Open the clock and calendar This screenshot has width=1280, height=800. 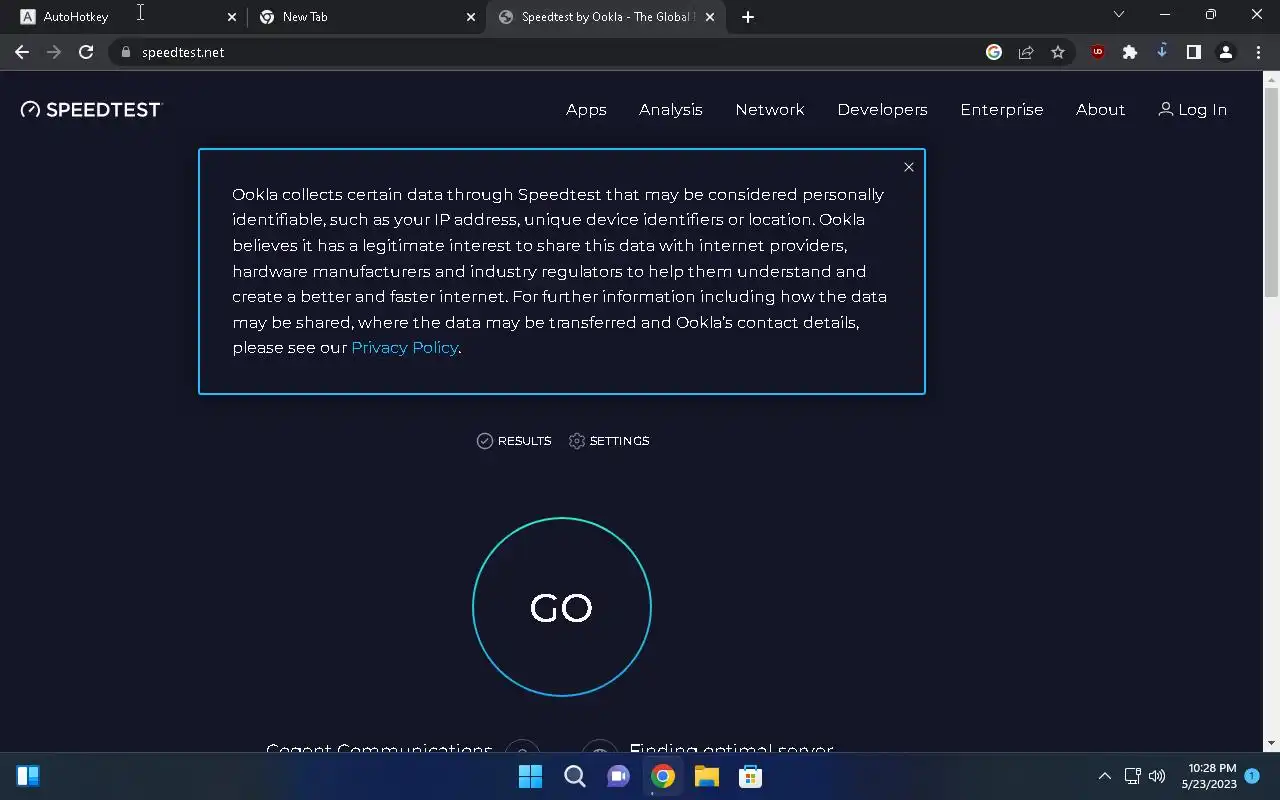[x=1210, y=776]
